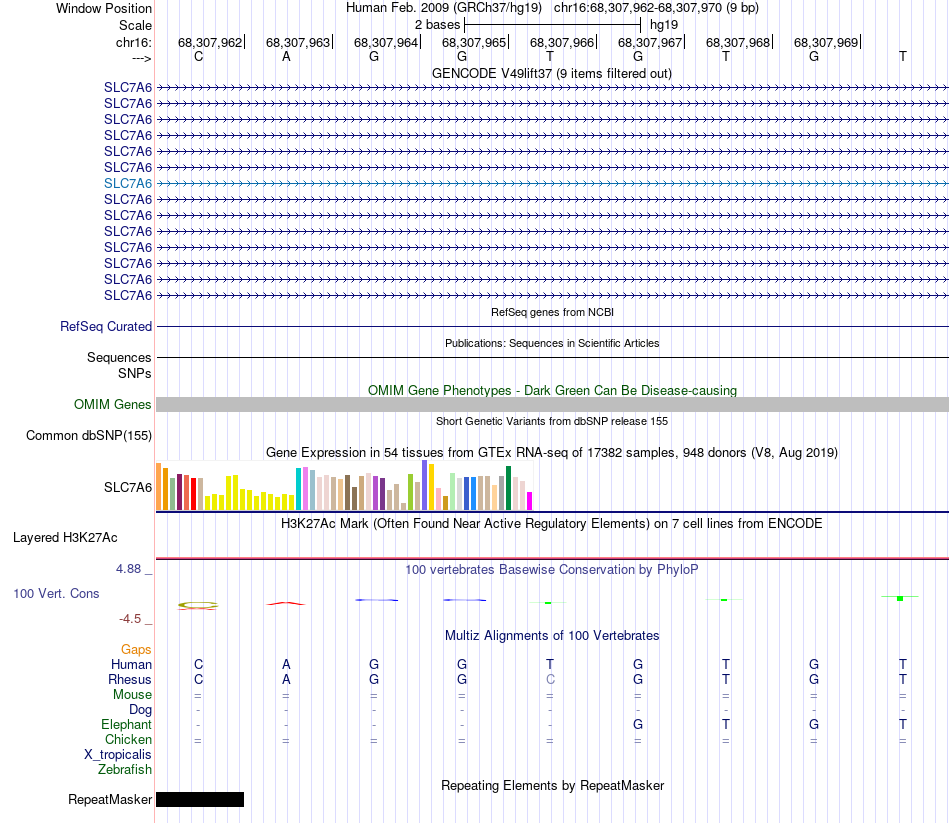Click the 4.88 upper conservation scale value

point(128,568)
